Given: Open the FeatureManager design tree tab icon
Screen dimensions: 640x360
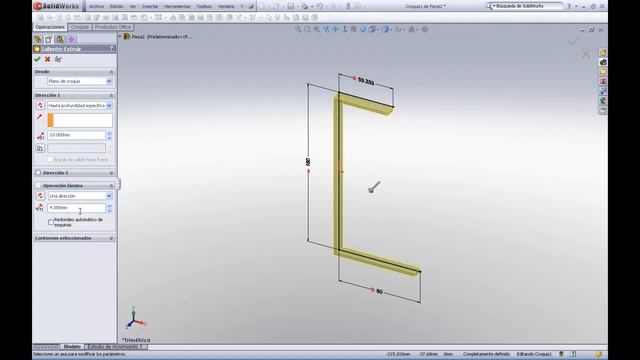Looking at the screenshot, I should click(x=38, y=39).
